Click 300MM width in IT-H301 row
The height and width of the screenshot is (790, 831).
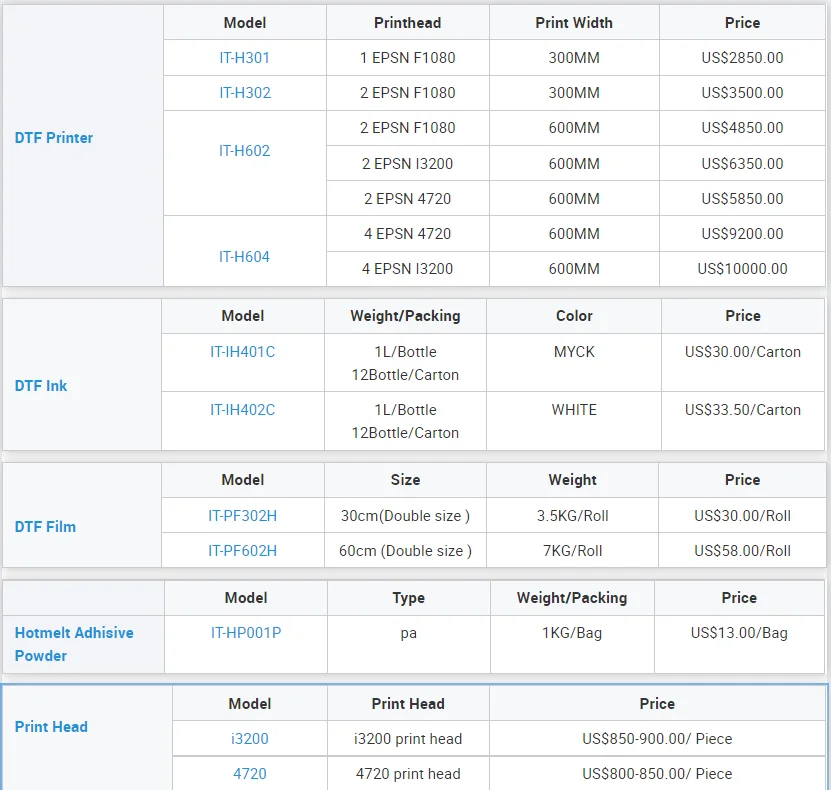pyautogui.click(x=574, y=58)
